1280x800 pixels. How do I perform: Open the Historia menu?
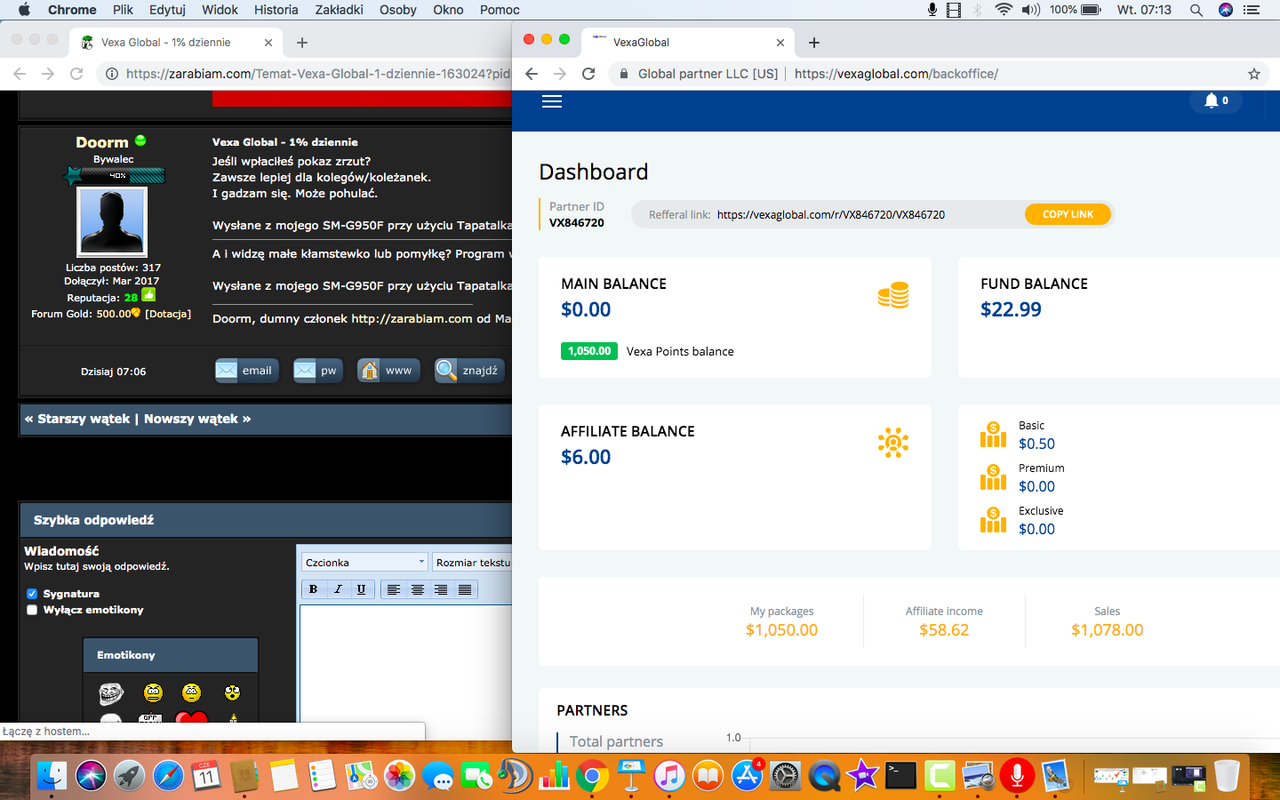[x=276, y=10]
